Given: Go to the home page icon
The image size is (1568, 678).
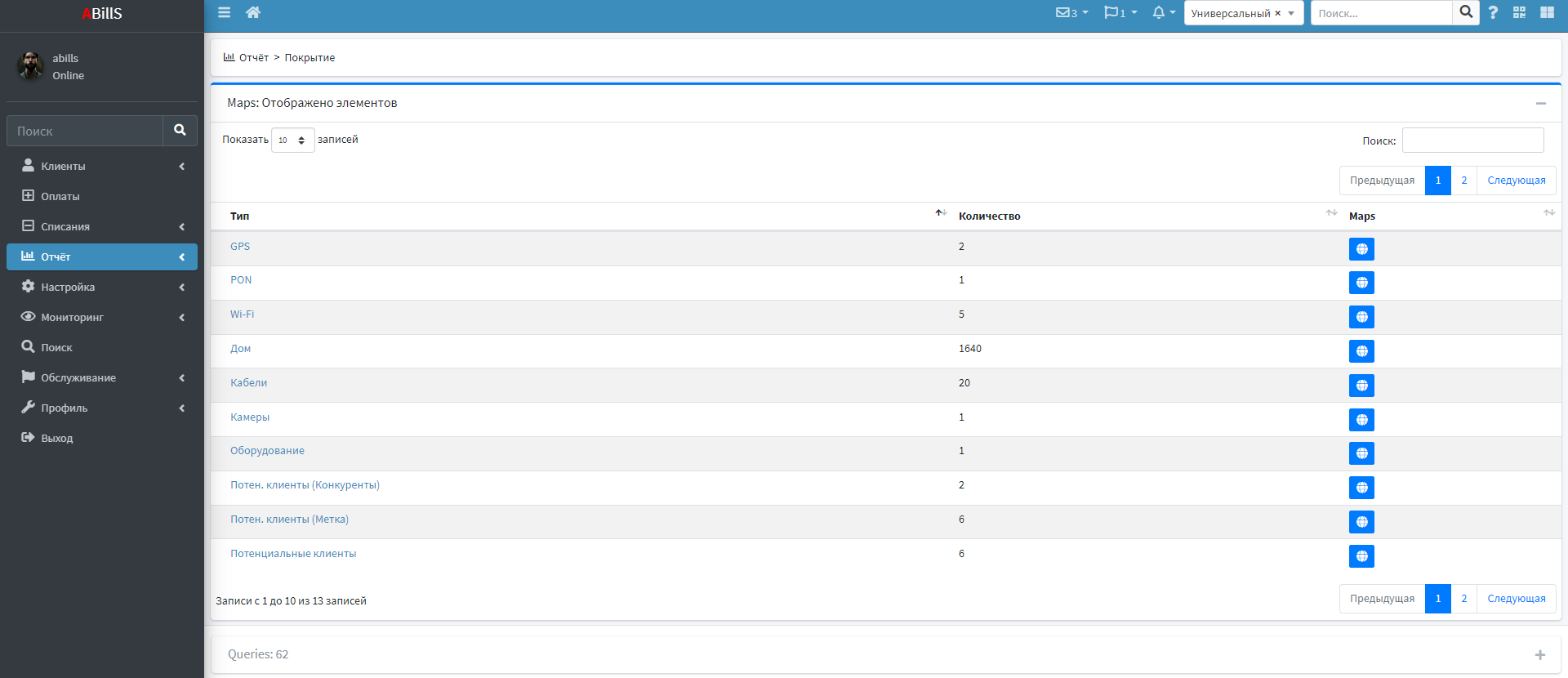Looking at the screenshot, I should click(253, 12).
